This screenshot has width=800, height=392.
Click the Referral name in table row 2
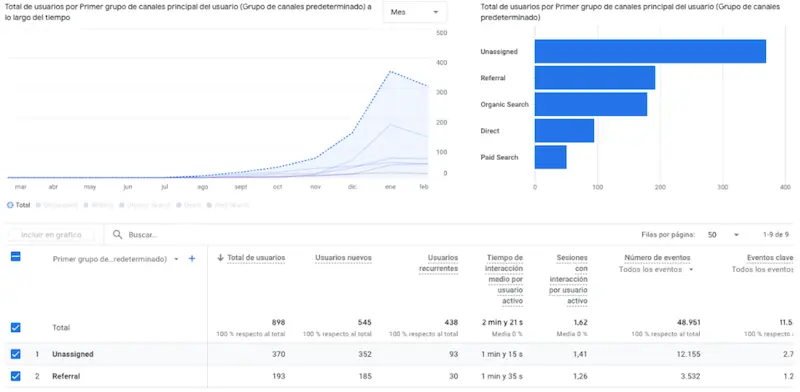(x=66, y=376)
